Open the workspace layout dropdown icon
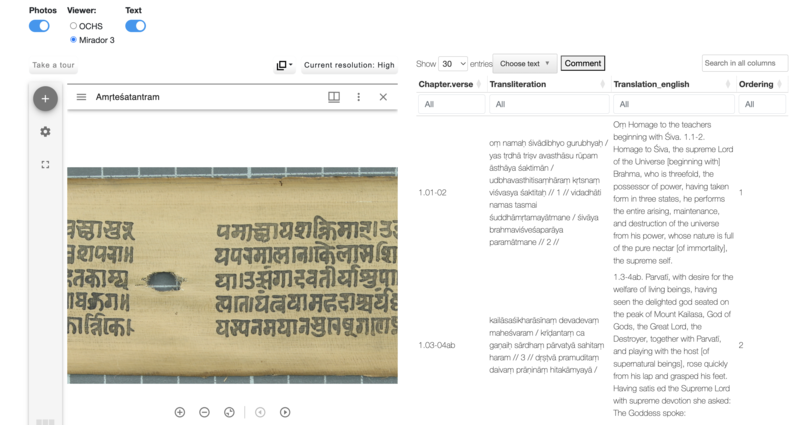 coord(284,65)
